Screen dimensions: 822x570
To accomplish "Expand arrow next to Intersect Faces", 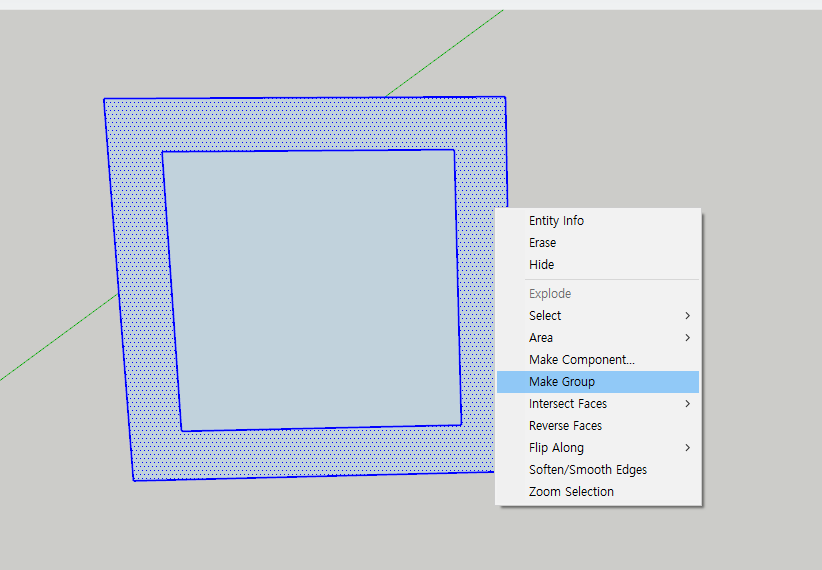I will point(687,404).
